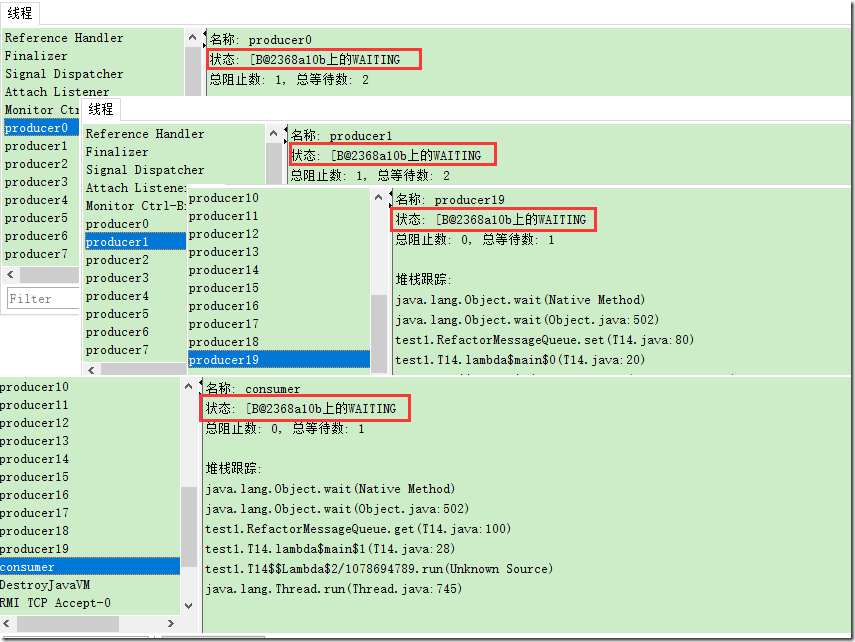
Task: Click vertical scrollbar thumb beside consumer row
Action: (189, 526)
